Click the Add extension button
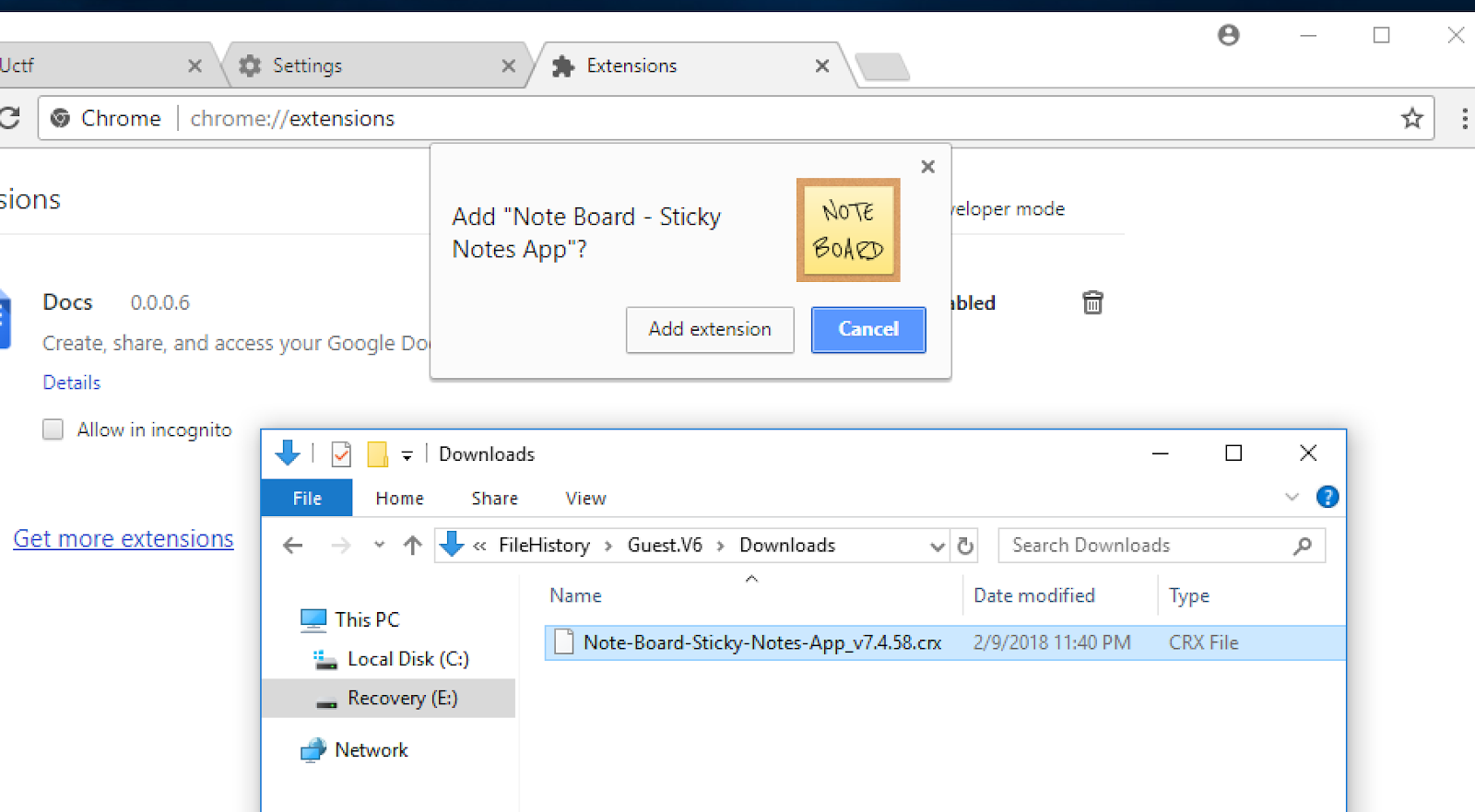This screenshot has width=1475, height=812. click(710, 330)
